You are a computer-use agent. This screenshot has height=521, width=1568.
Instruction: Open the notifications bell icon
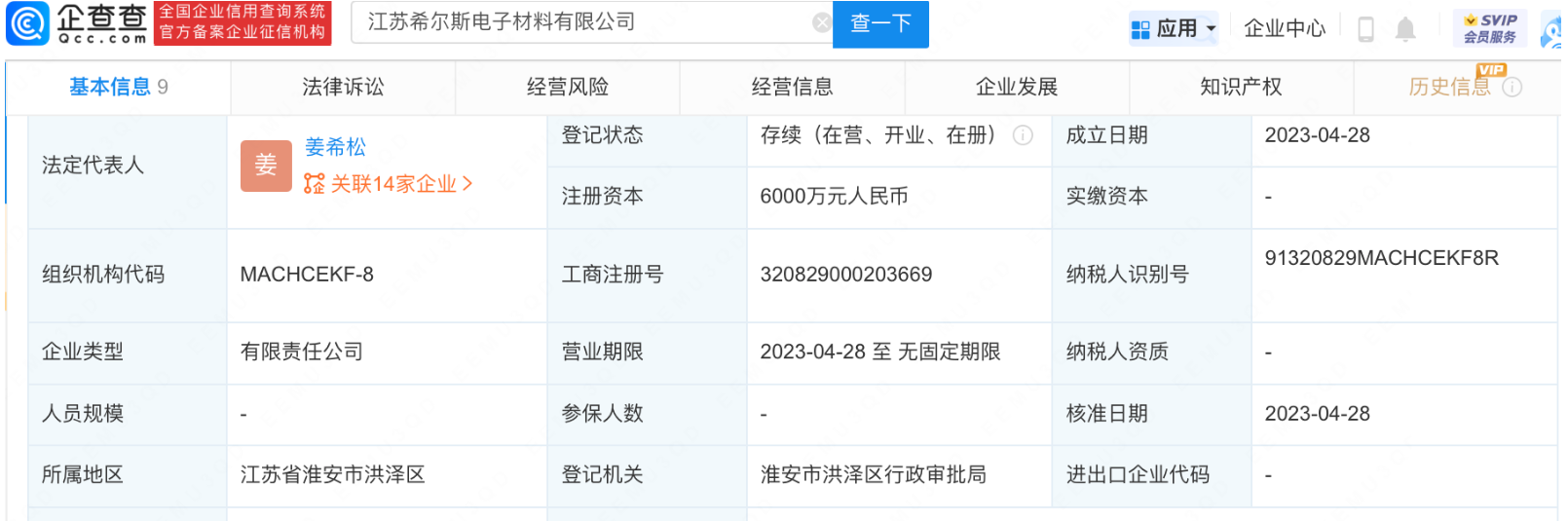click(x=1405, y=29)
